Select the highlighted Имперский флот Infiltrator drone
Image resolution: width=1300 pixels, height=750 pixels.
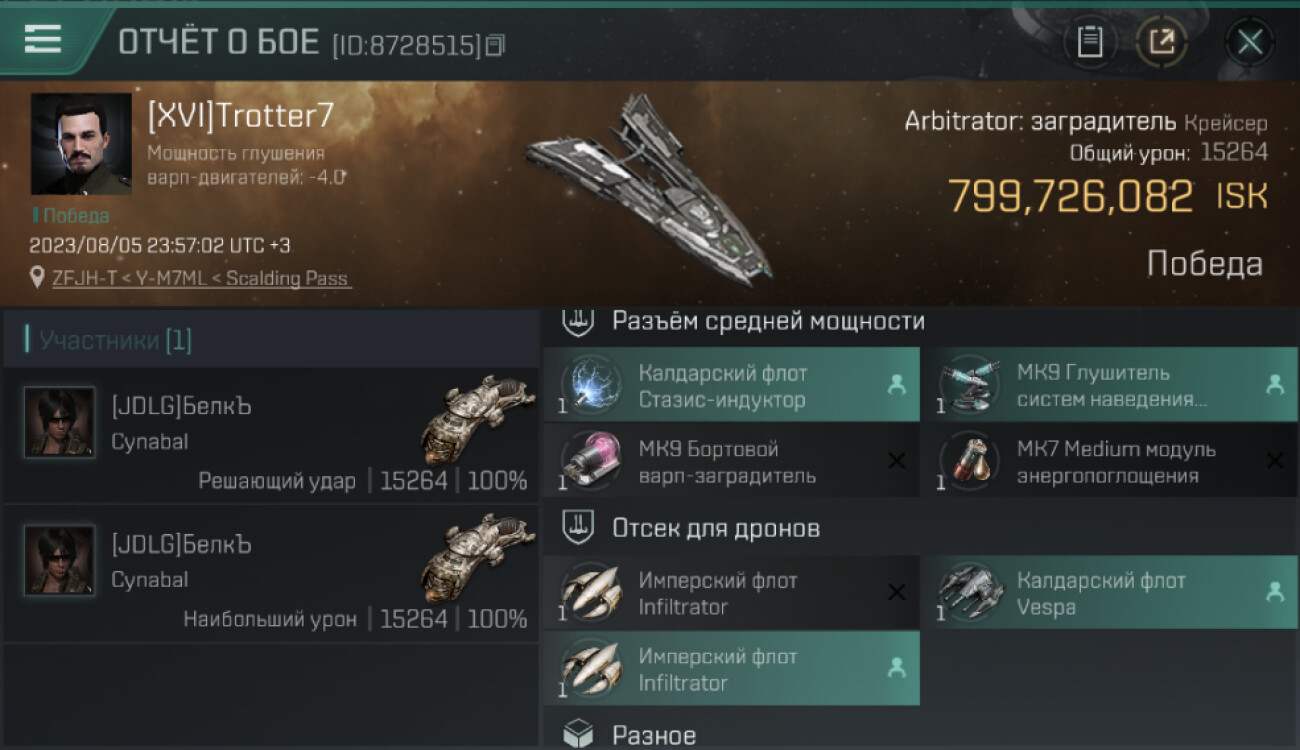click(731, 669)
